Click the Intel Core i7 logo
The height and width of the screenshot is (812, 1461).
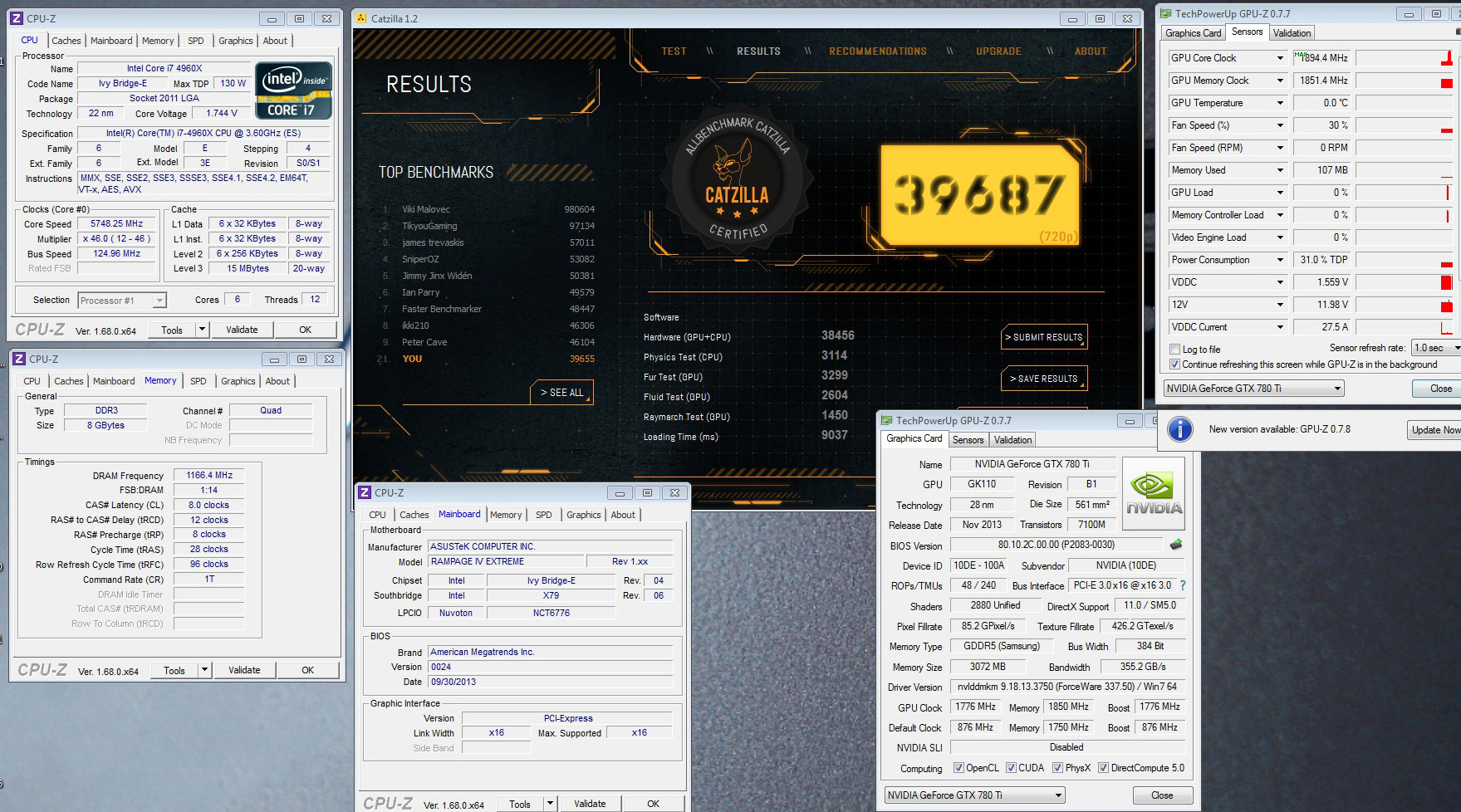[x=293, y=90]
